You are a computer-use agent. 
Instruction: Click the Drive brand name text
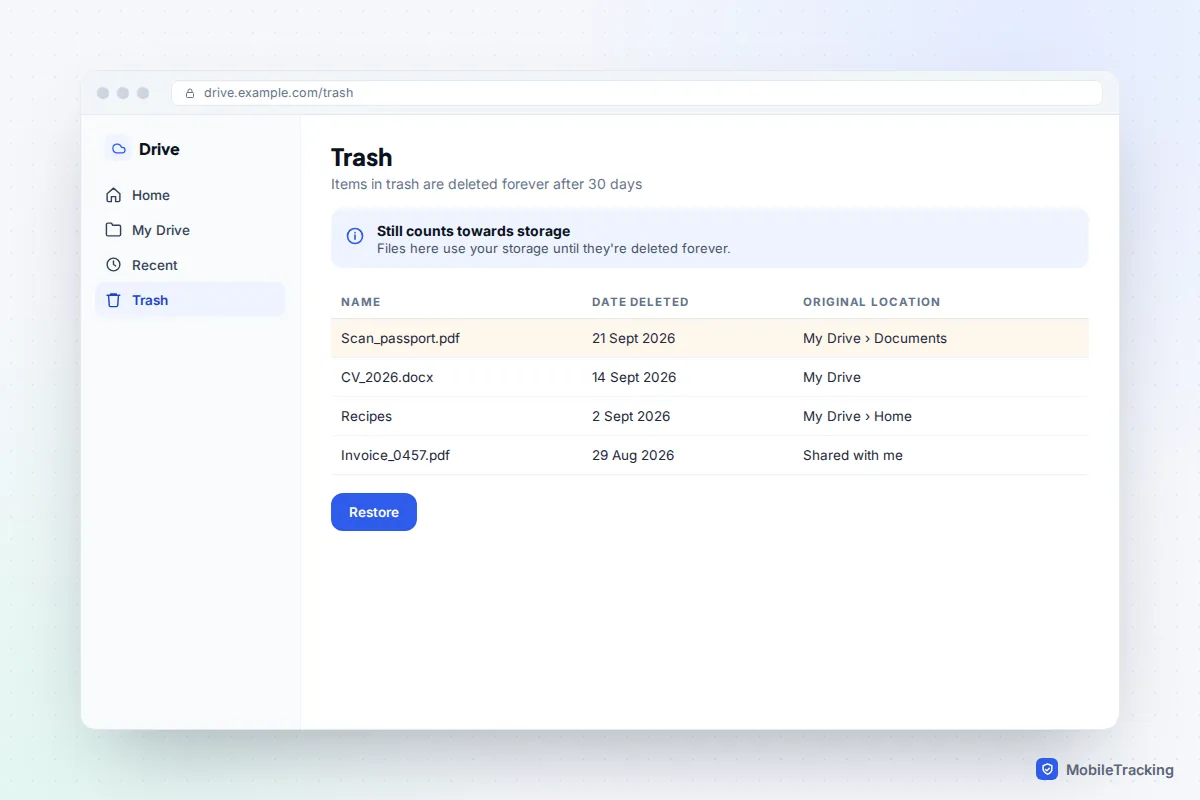click(x=159, y=149)
